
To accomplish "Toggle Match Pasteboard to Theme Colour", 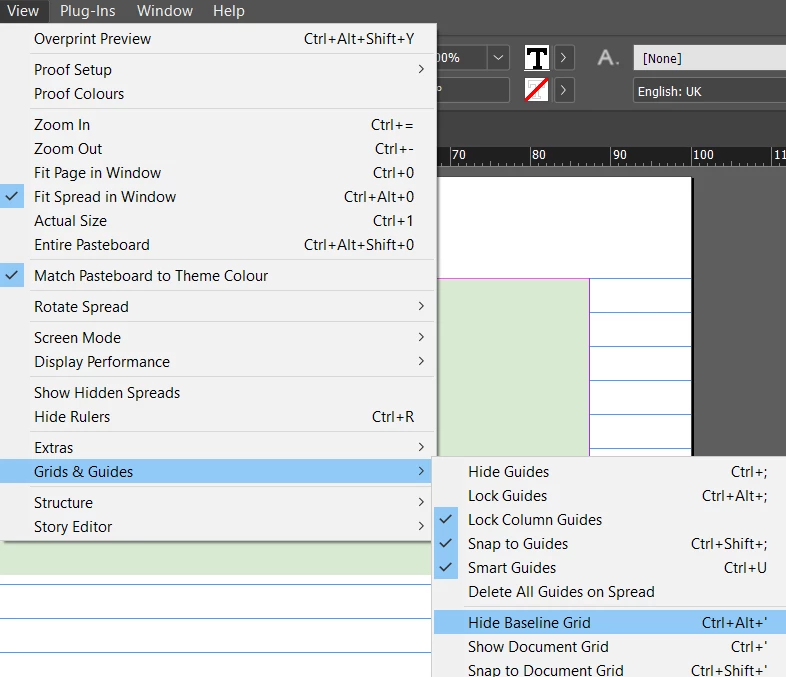I will [217, 276].
